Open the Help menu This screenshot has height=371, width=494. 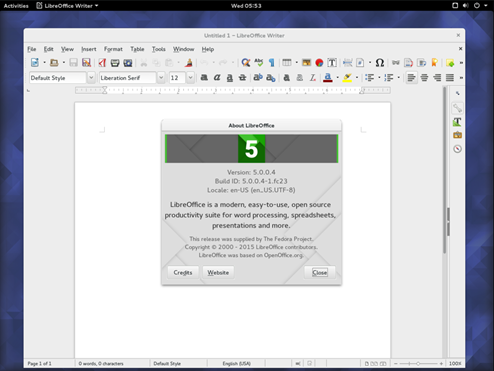point(208,49)
